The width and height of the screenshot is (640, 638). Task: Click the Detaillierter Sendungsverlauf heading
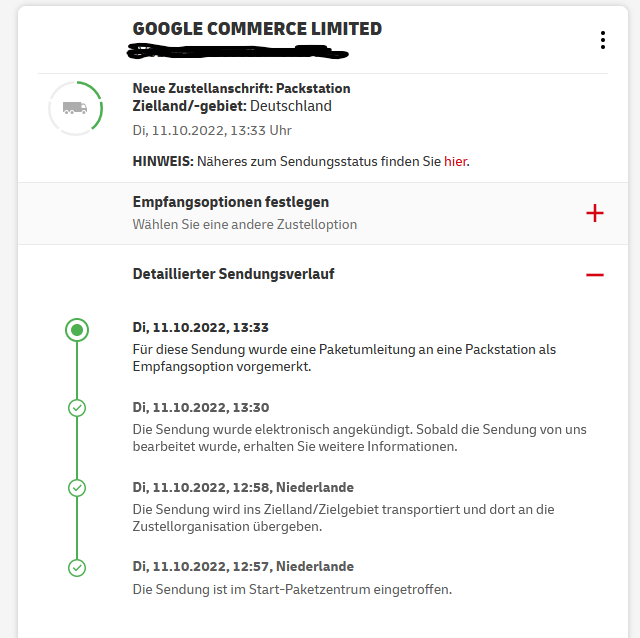click(x=233, y=273)
